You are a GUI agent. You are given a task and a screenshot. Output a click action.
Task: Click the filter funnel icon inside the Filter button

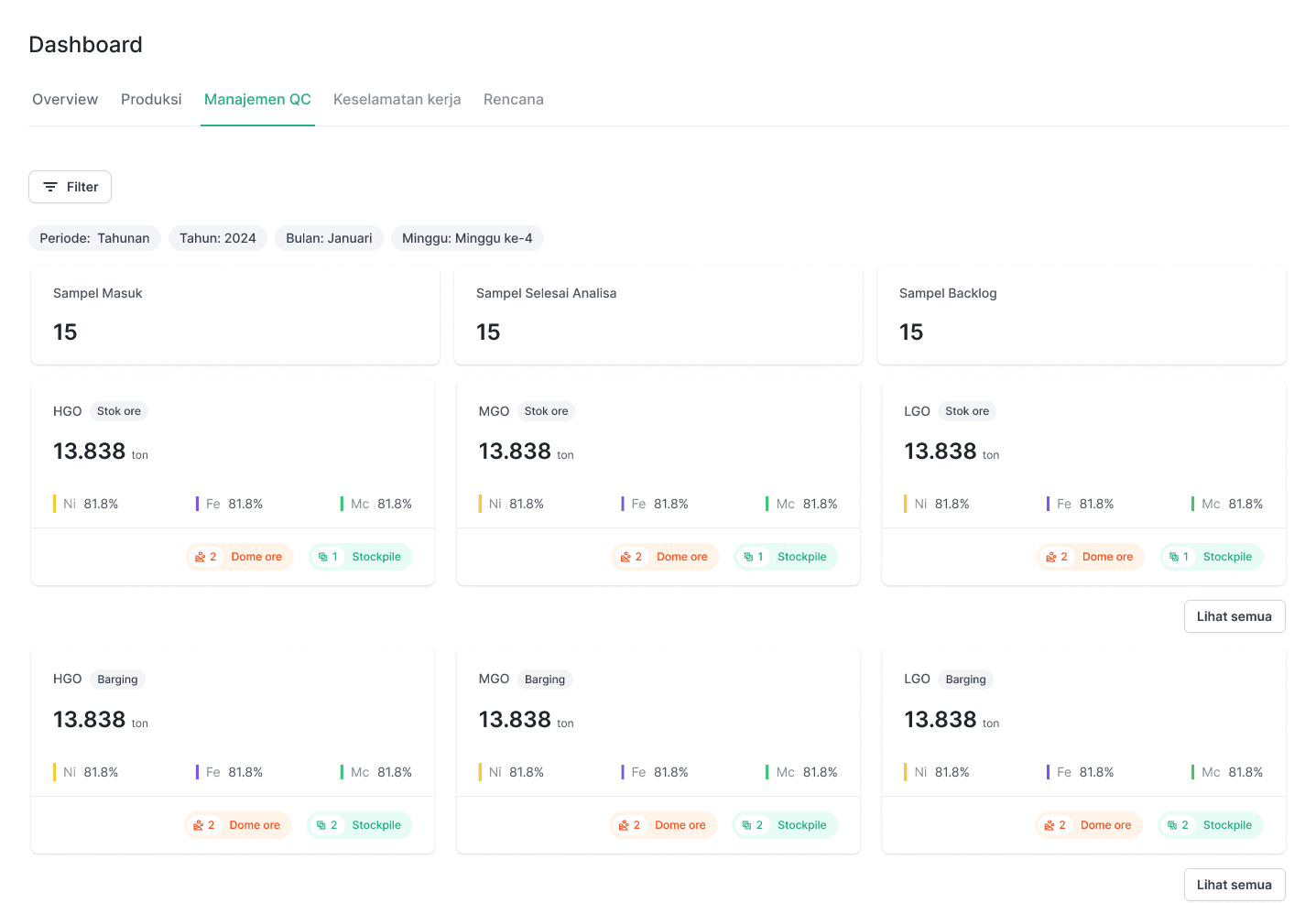[x=51, y=187]
